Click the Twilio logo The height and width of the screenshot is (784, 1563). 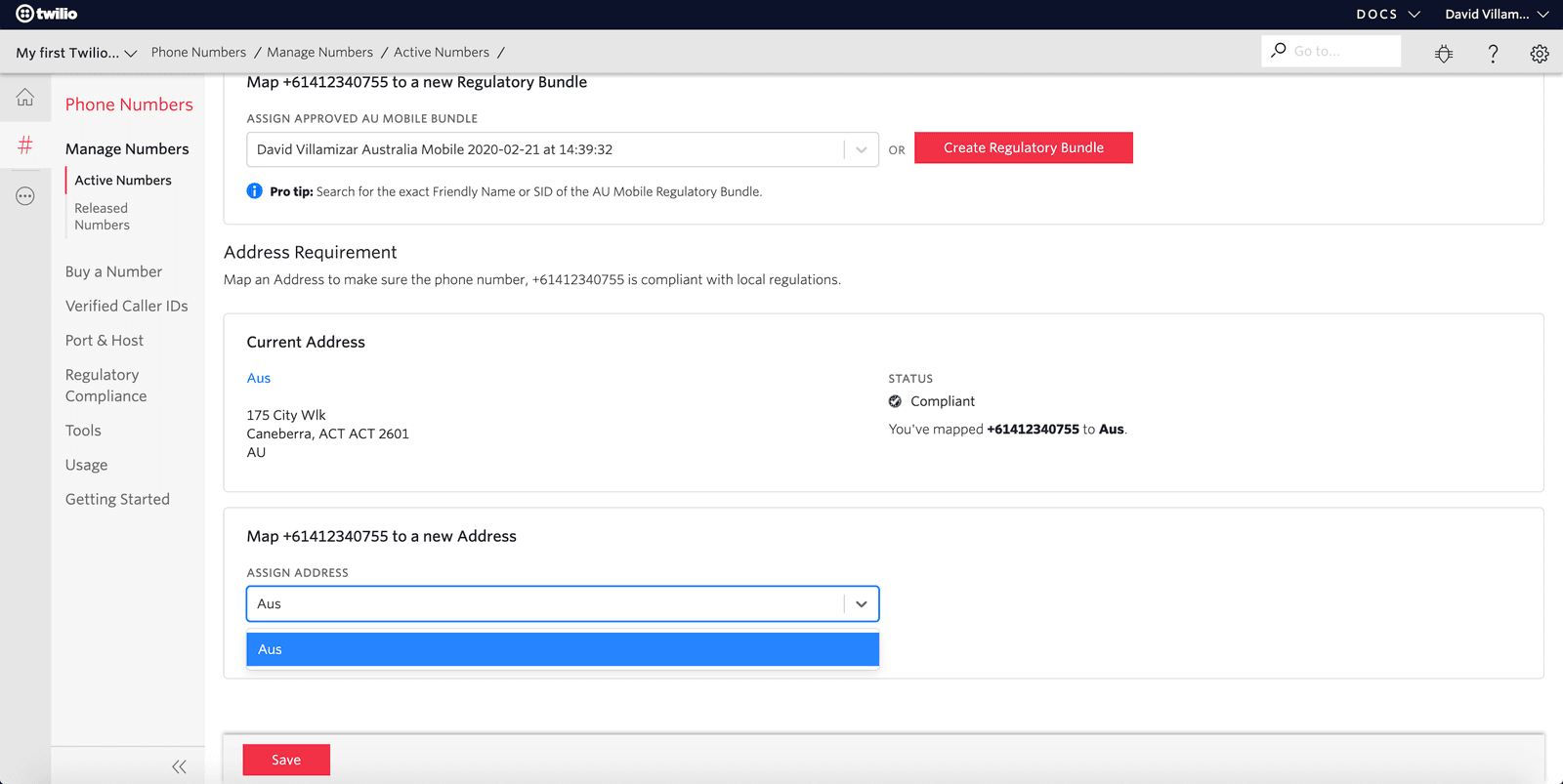tap(46, 14)
